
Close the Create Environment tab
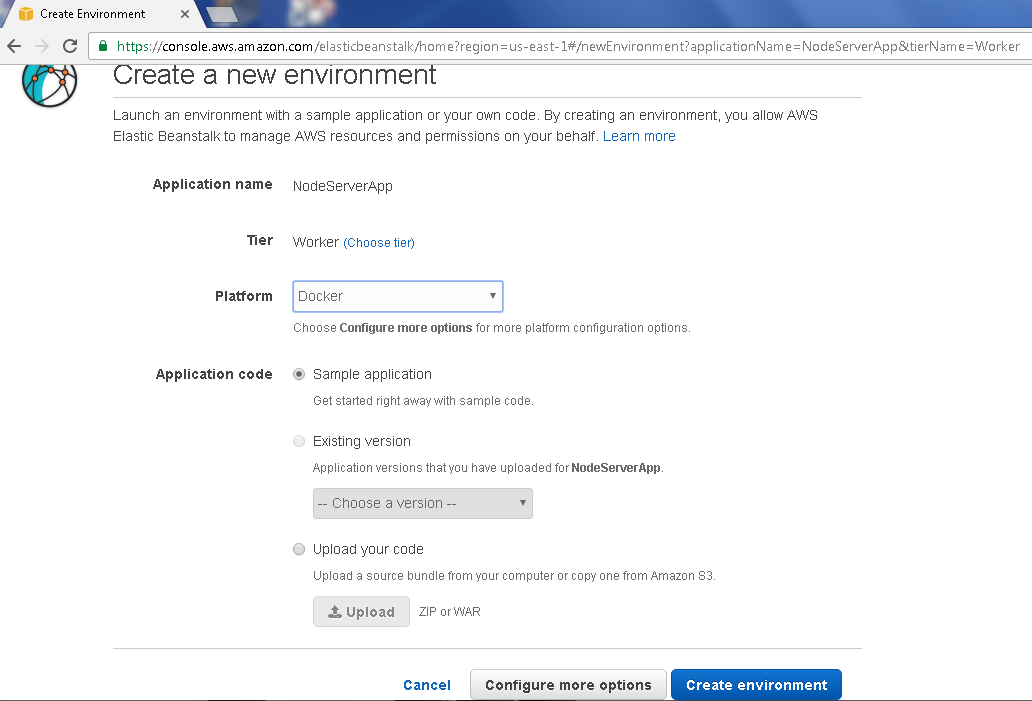click(185, 14)
